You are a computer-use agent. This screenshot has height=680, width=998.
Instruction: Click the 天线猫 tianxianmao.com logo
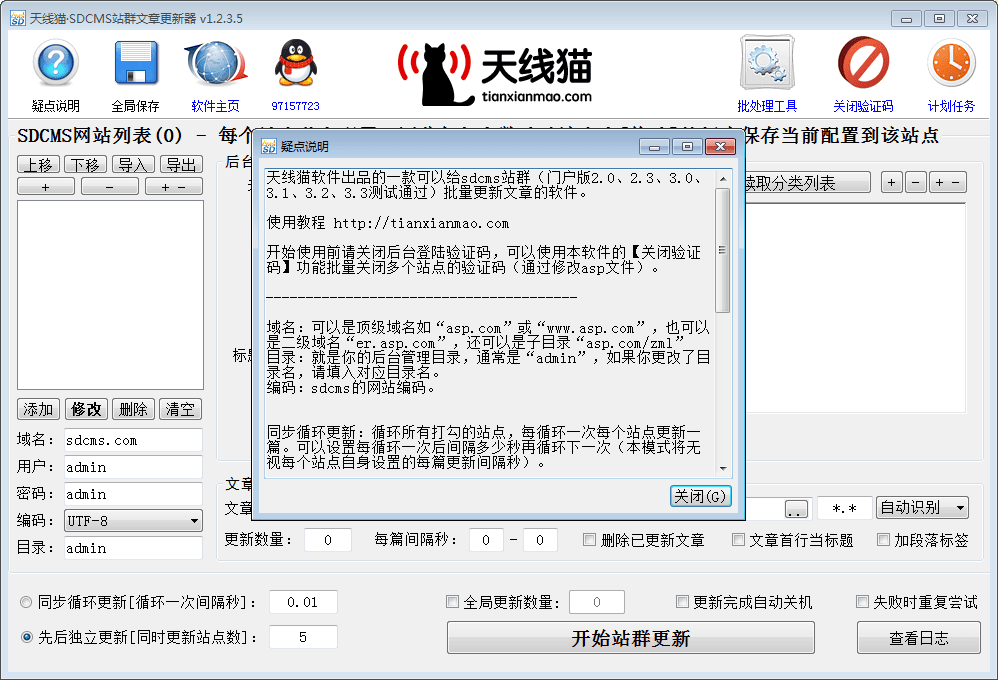coord(495,74)
